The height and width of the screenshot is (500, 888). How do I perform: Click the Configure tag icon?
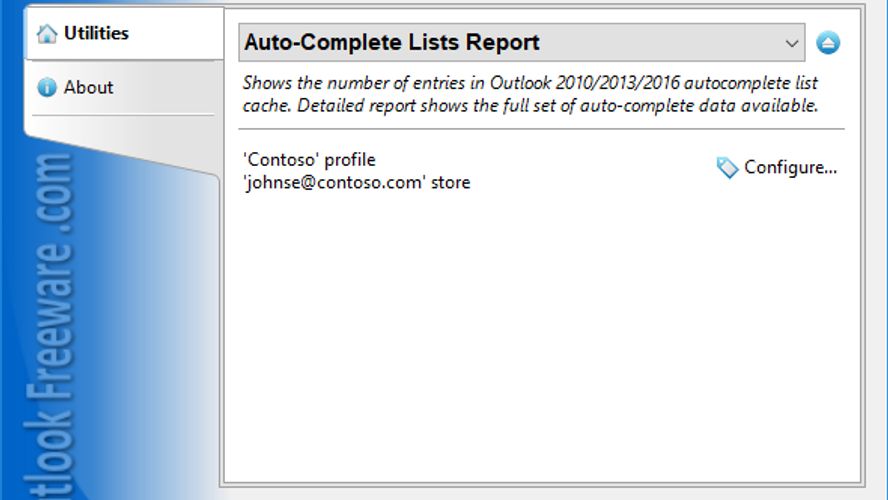coord(727,168)
